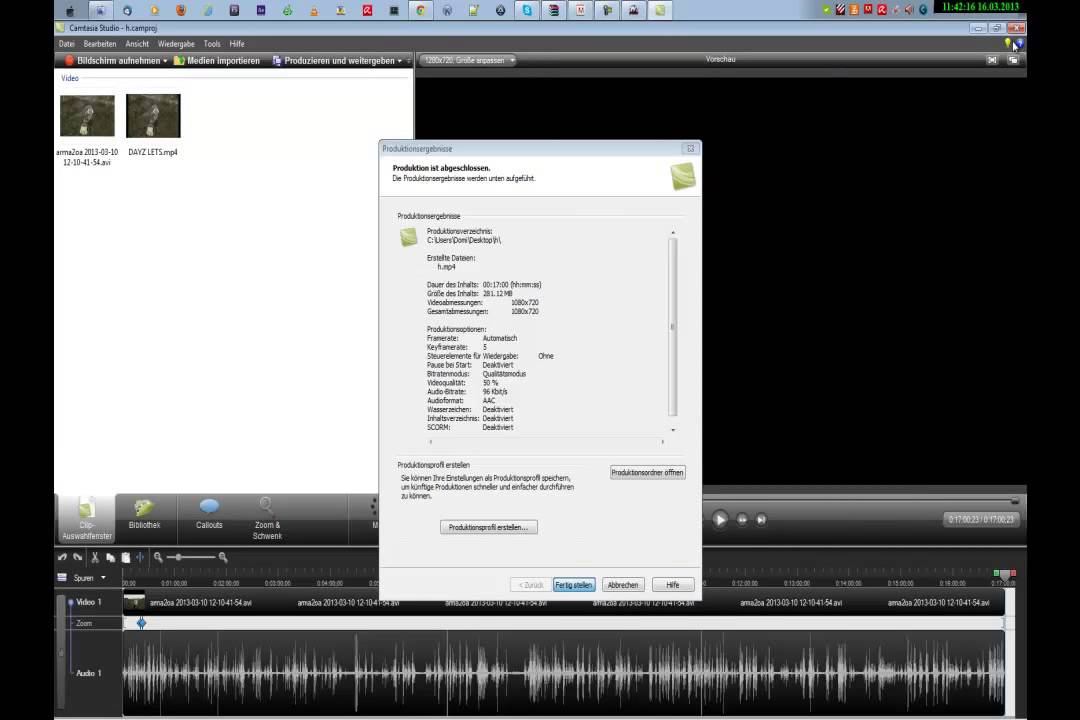The height and width of the screenshot is (720, 1080).
Task: Adjust the timeline zoom slider
Action: (179, 557)
